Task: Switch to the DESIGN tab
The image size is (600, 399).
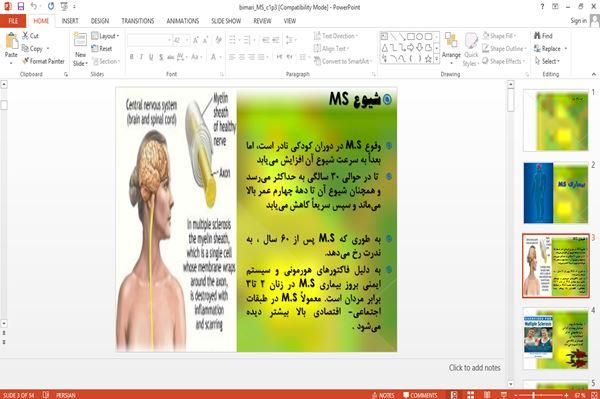Action: [100, 21]
